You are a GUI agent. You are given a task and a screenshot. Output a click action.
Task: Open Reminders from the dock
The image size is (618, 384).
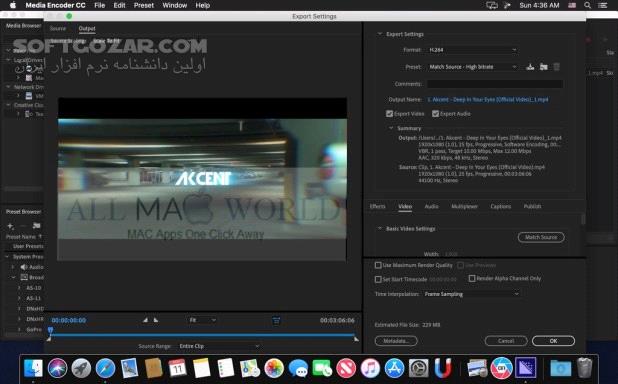pyautogui.click(x=225, y=369)
